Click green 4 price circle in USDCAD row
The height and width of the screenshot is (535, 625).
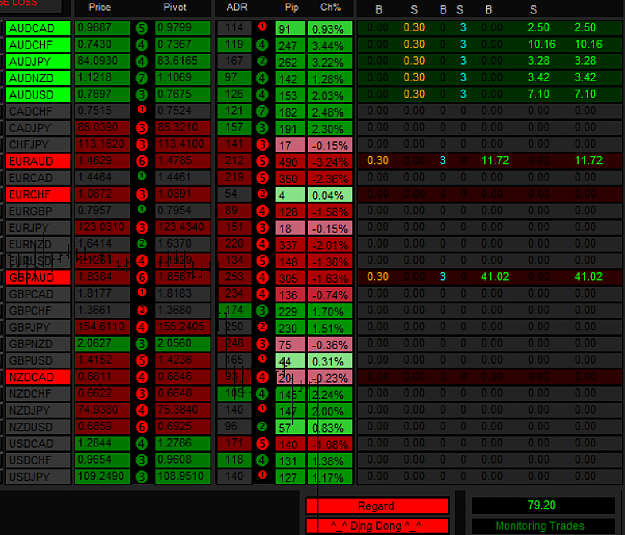pos(142,444)
